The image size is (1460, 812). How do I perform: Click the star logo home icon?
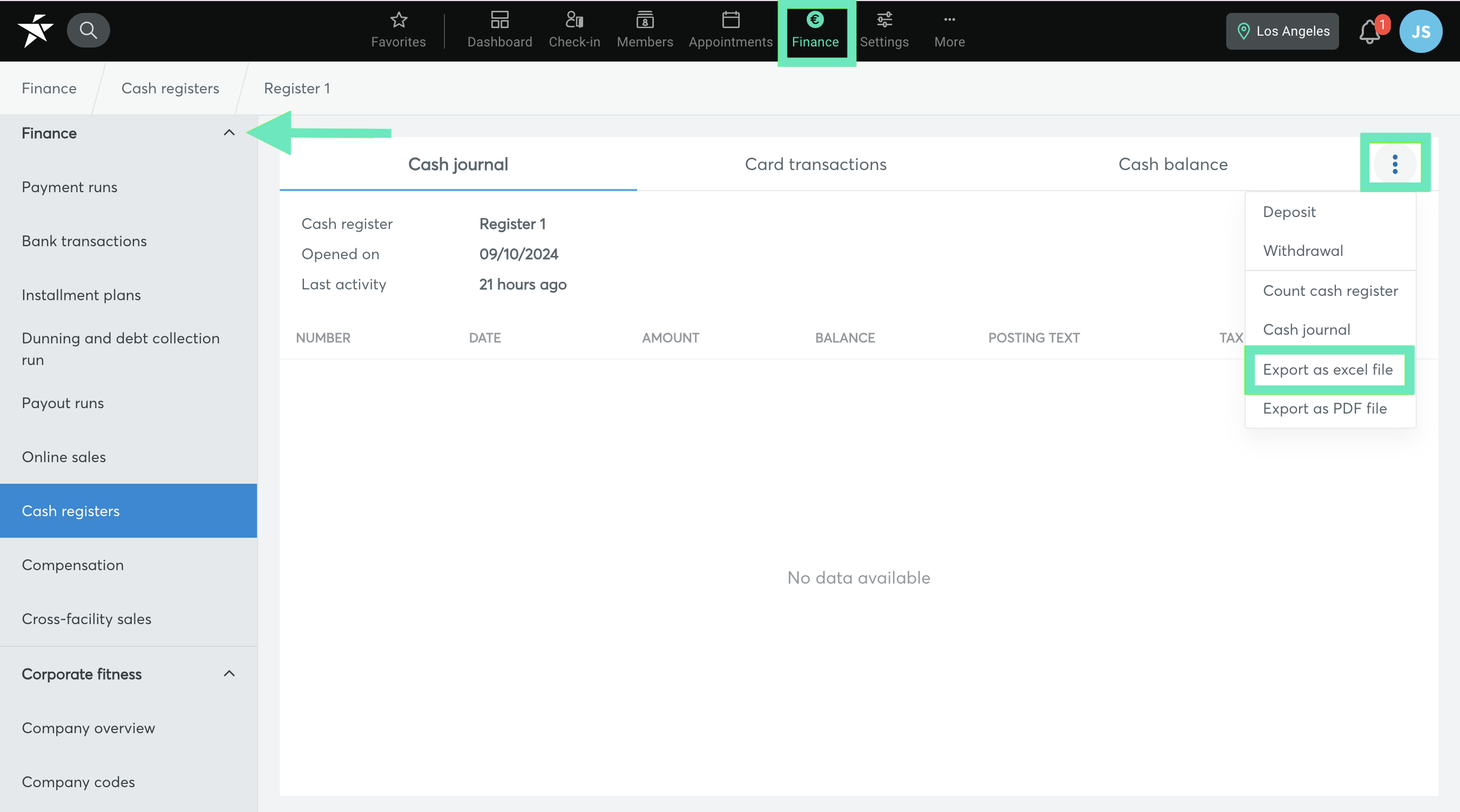click(x=35, y=31)
